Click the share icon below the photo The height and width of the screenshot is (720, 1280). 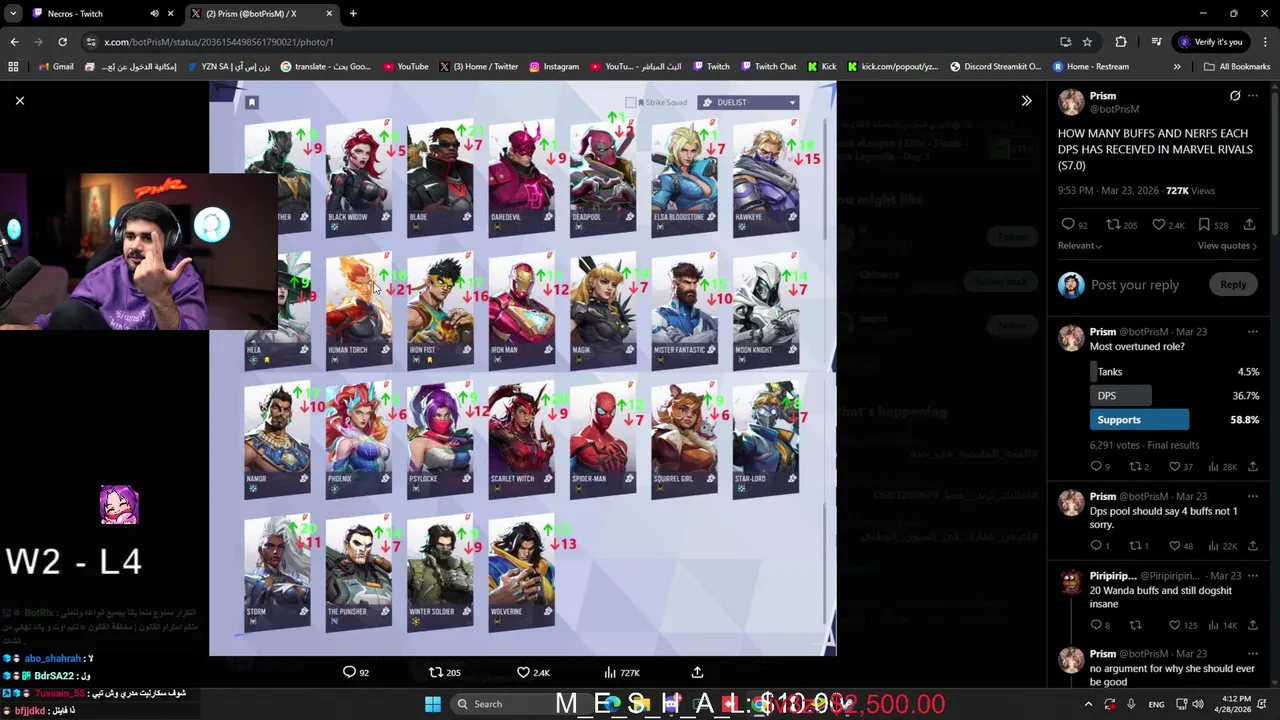click(697, 672)
